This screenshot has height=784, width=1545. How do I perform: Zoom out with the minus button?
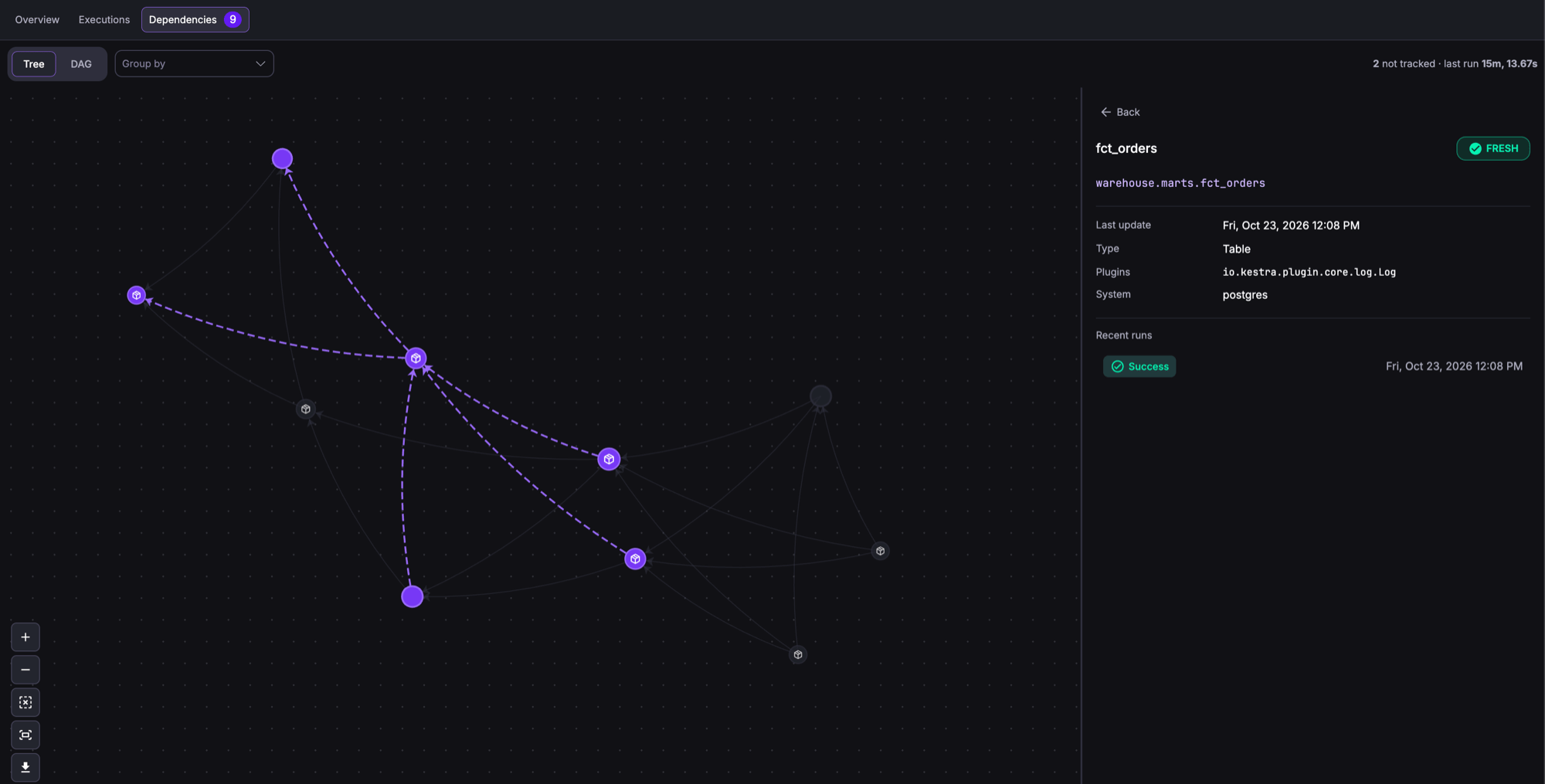tap(25, 670)
